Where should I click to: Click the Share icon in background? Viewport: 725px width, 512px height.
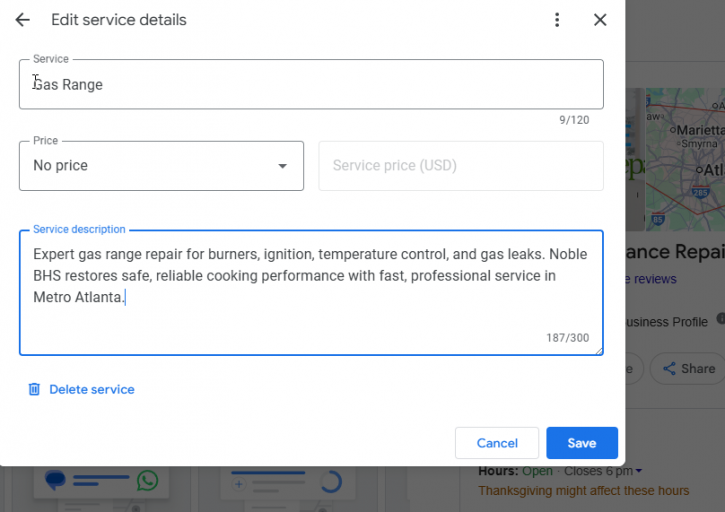coord(669,368)
